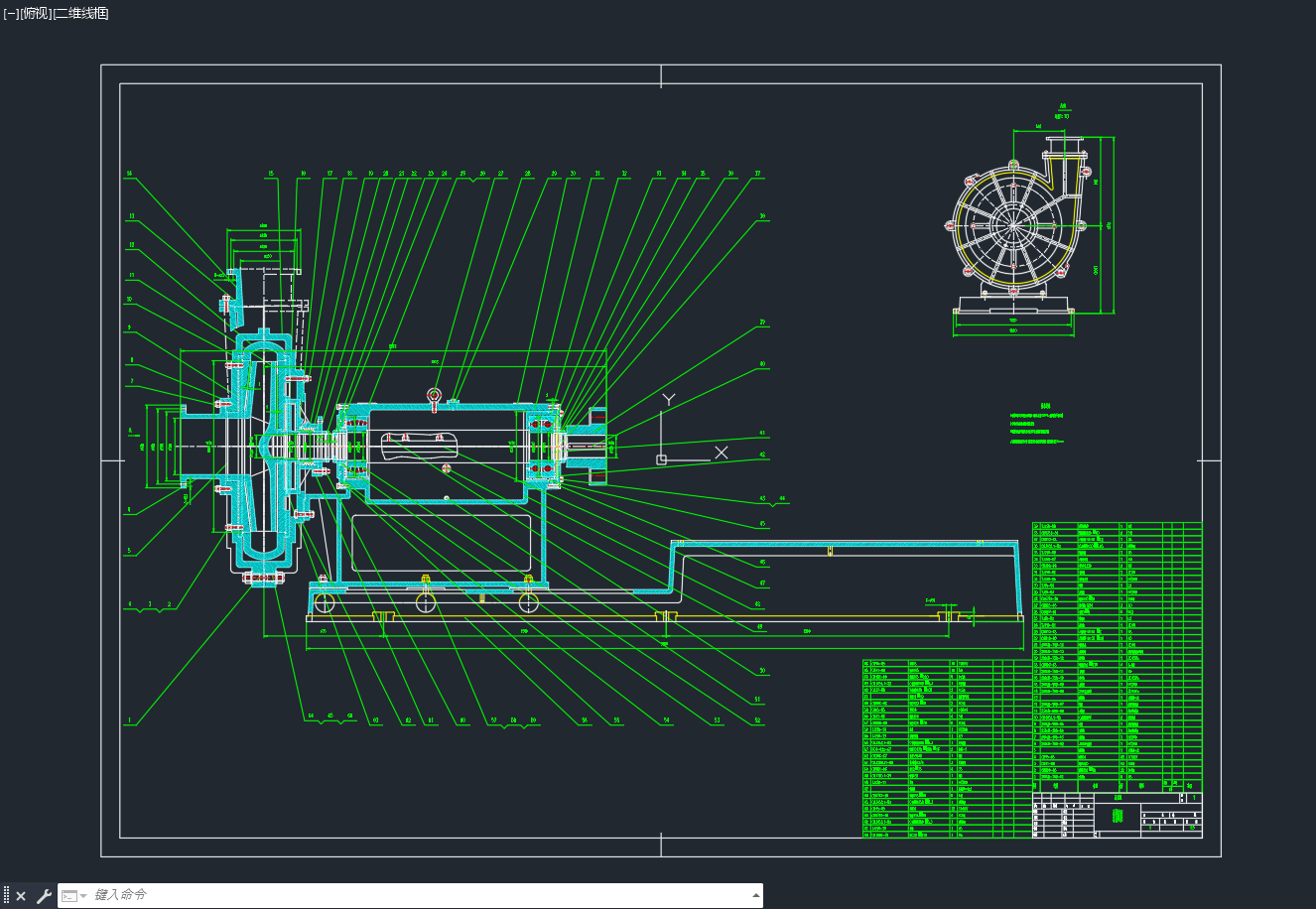
Task: Open the 俯视 view controls menu
Action: click(36, 13)
